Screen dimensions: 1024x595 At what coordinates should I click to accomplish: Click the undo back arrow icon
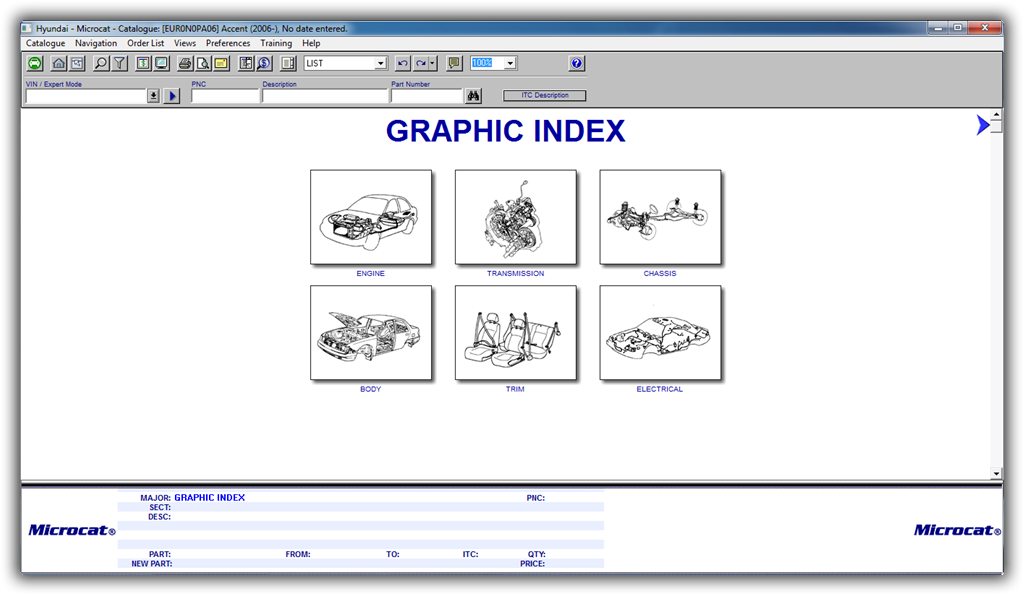click(403, 63)
